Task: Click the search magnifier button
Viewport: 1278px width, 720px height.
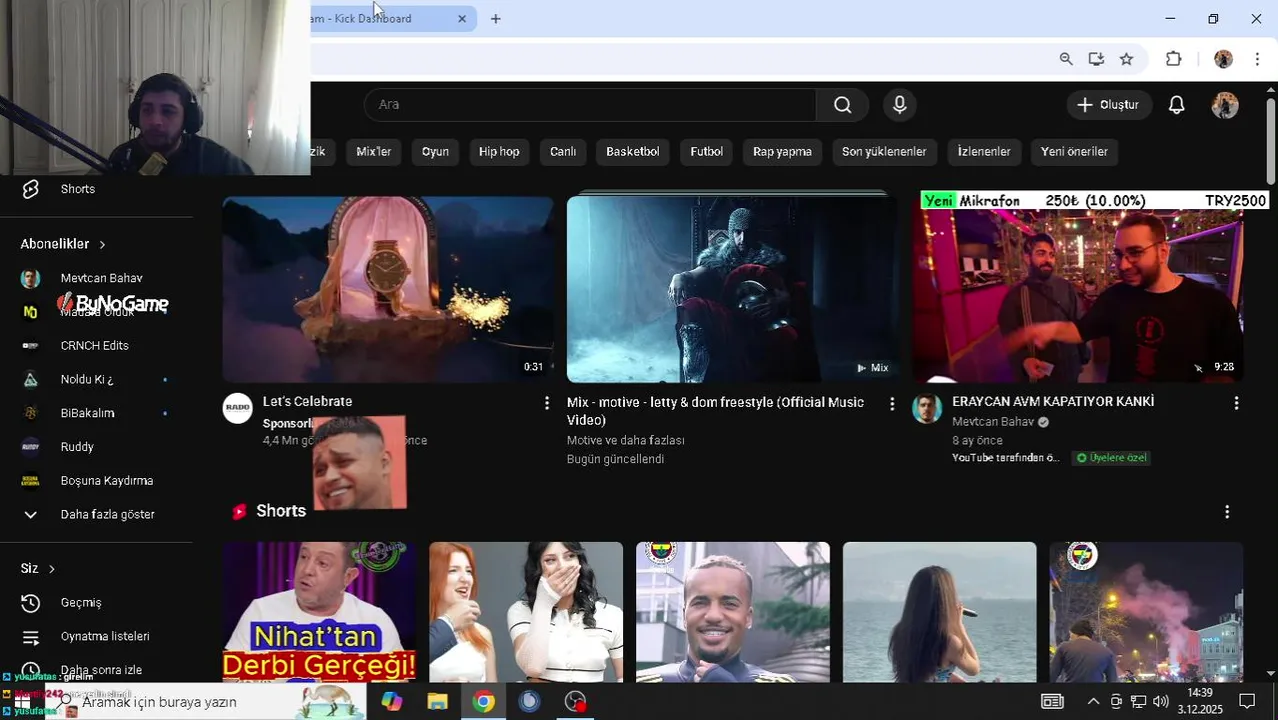Action: click(x=843, y=105)
